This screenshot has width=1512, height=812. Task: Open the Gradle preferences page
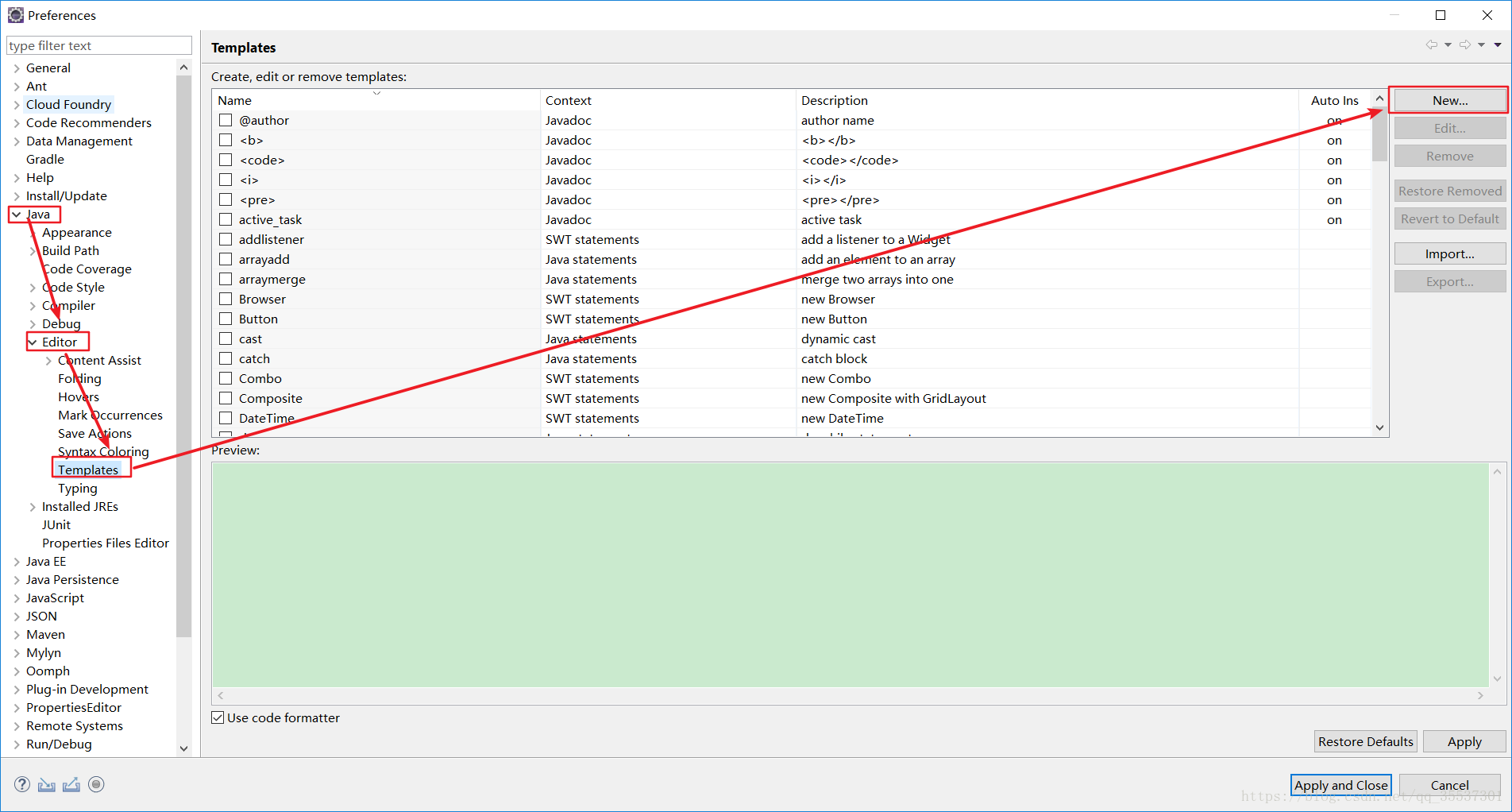[45, 159]
